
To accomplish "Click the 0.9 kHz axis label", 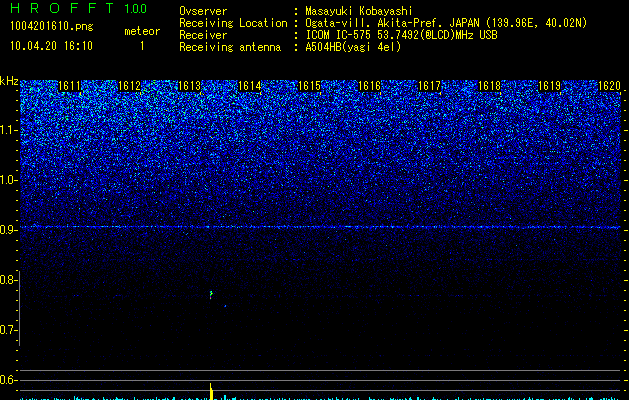I will (x=9, y=230).
